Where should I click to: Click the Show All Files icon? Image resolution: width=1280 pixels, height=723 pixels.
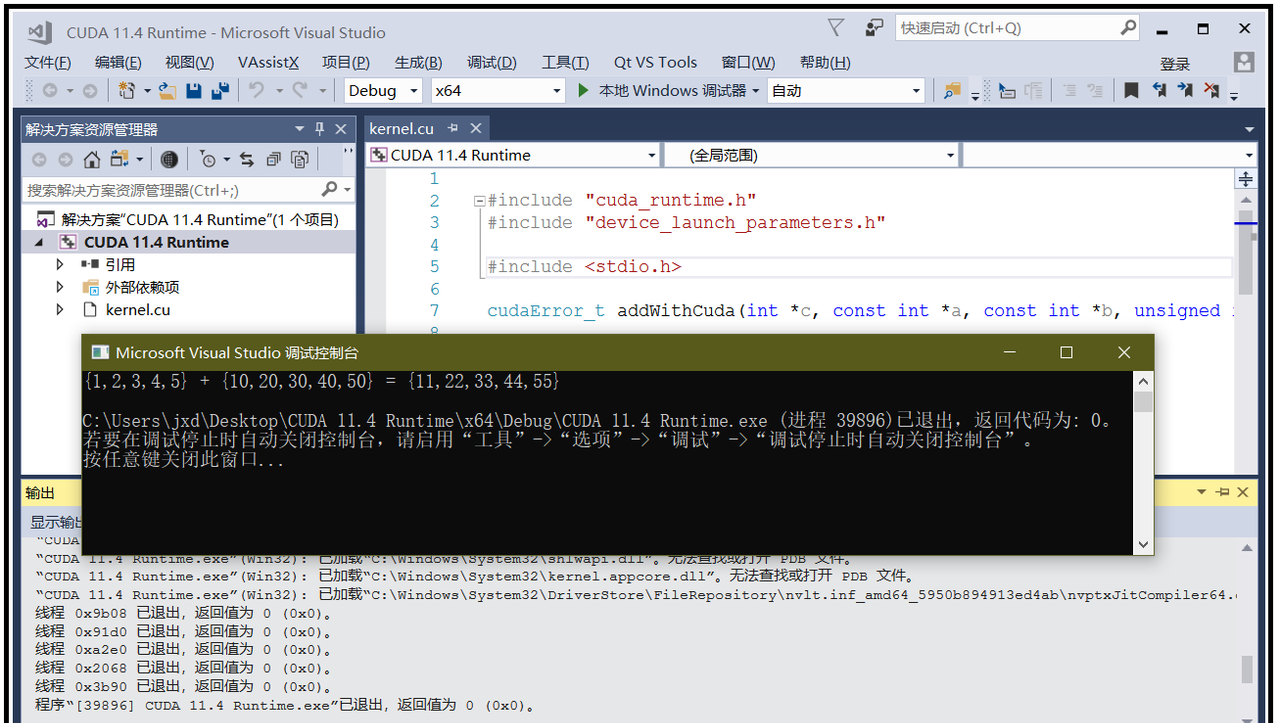[299, 160]
